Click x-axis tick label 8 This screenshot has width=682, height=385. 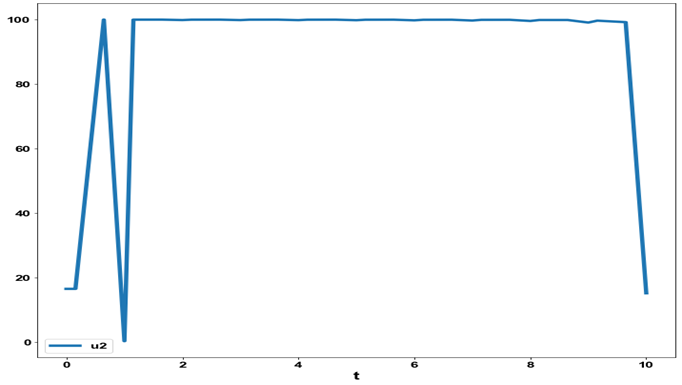531,365
